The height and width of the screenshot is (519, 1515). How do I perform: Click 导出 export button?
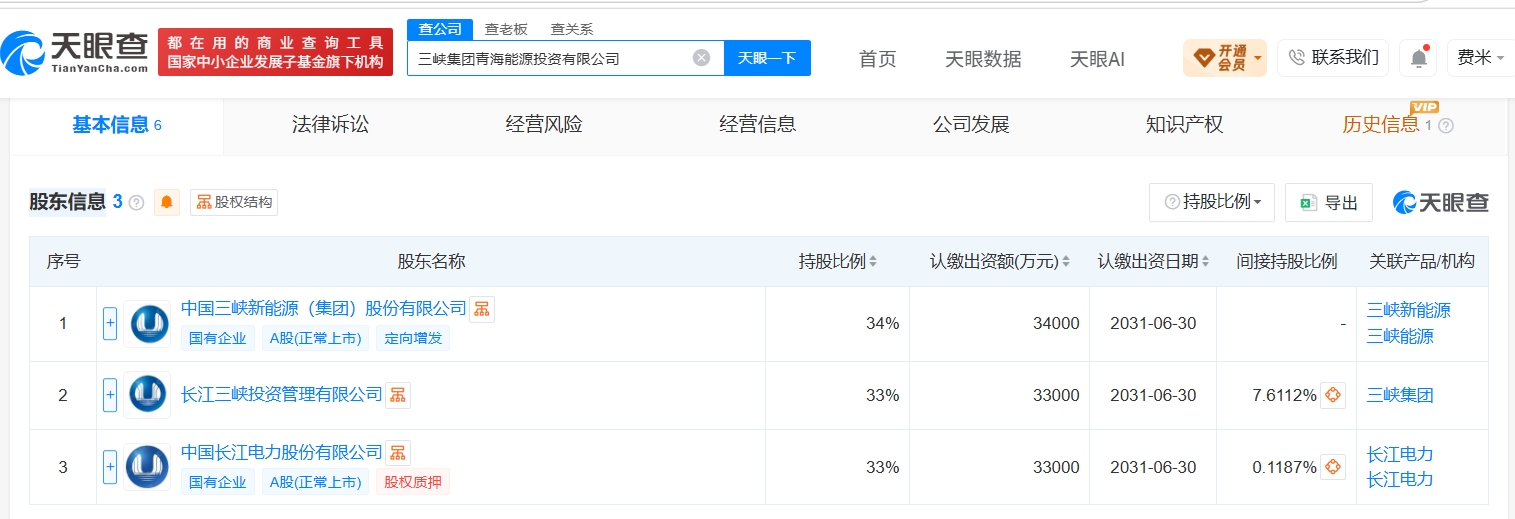click(1329, 202)
